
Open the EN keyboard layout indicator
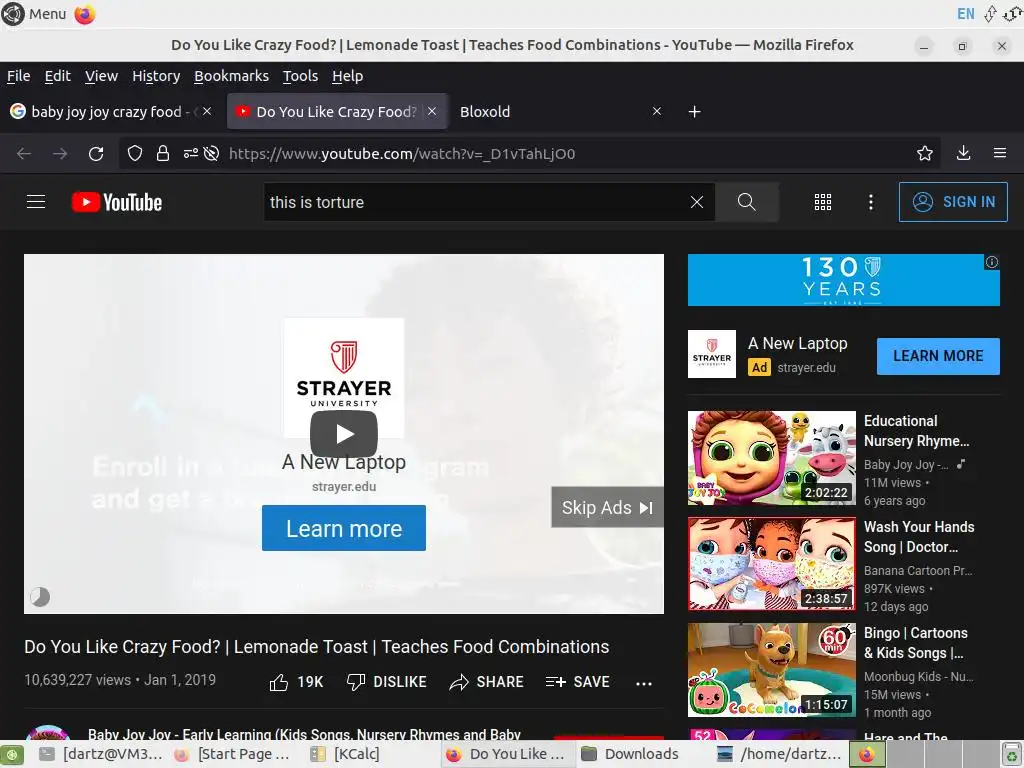click(x=965, y=14)
